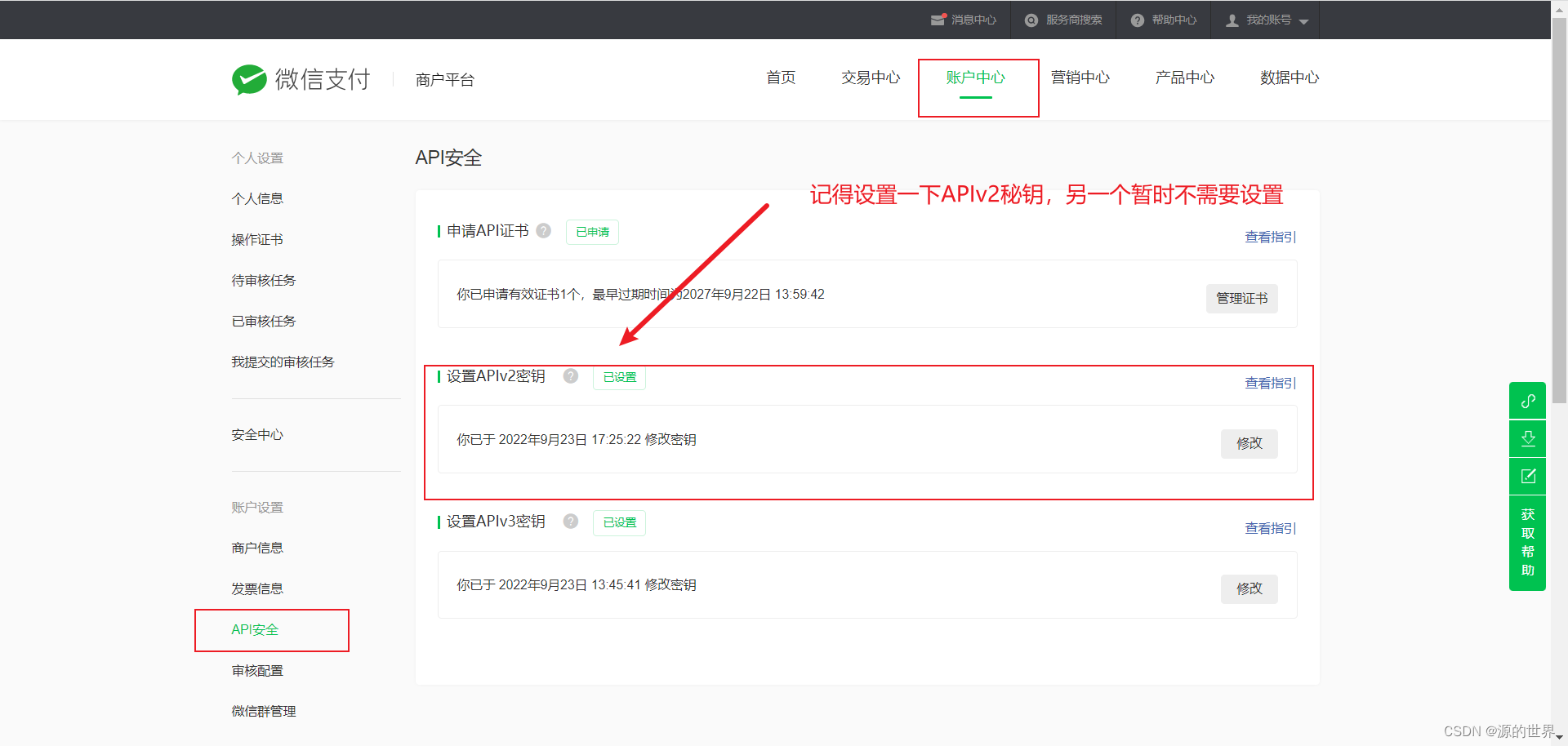Click the 消息中心 text link
This screenshot has height=746, width=1568.
point(973,20)
